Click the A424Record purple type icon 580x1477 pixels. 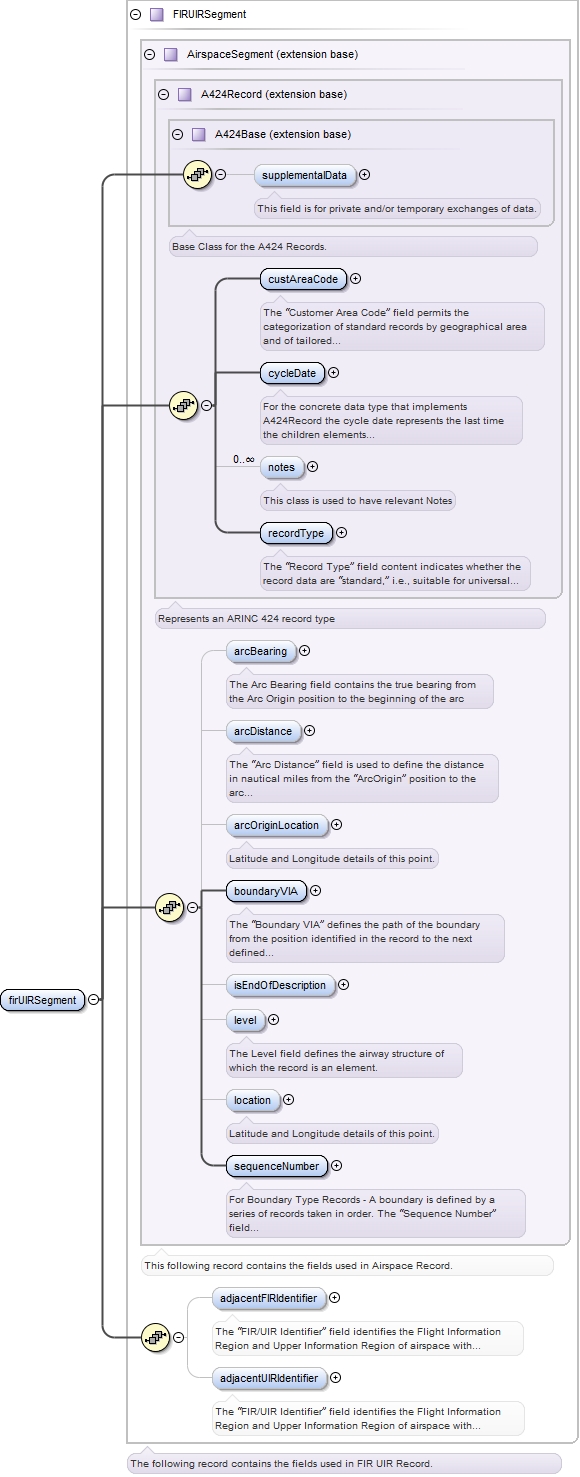[x=184, y=95]
